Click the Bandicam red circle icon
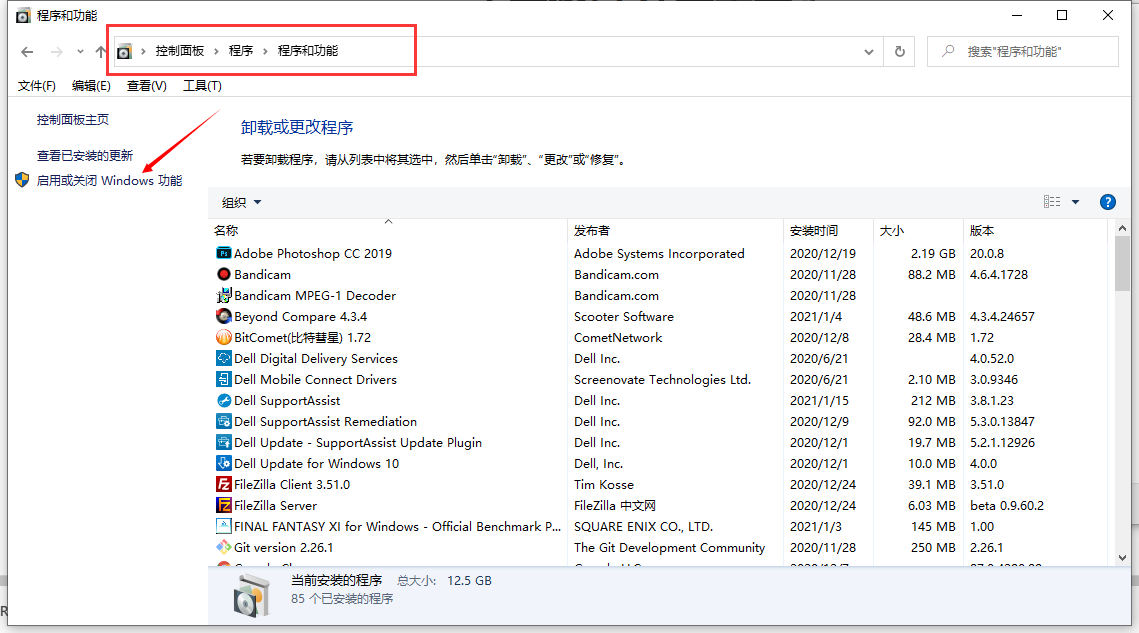Viewport: 1139px width, 633px height. pyautogui.click(x=224, y=274)
